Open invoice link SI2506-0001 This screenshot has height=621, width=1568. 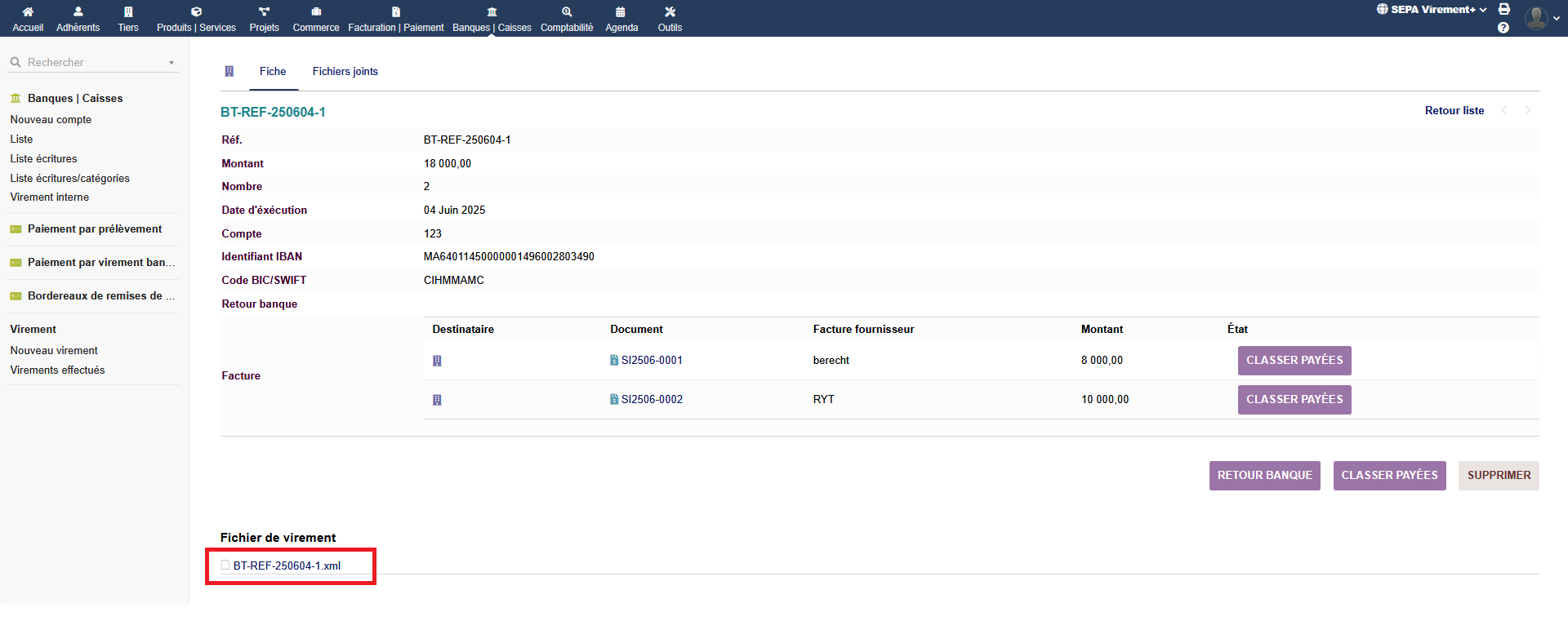[x=651, y=361]
